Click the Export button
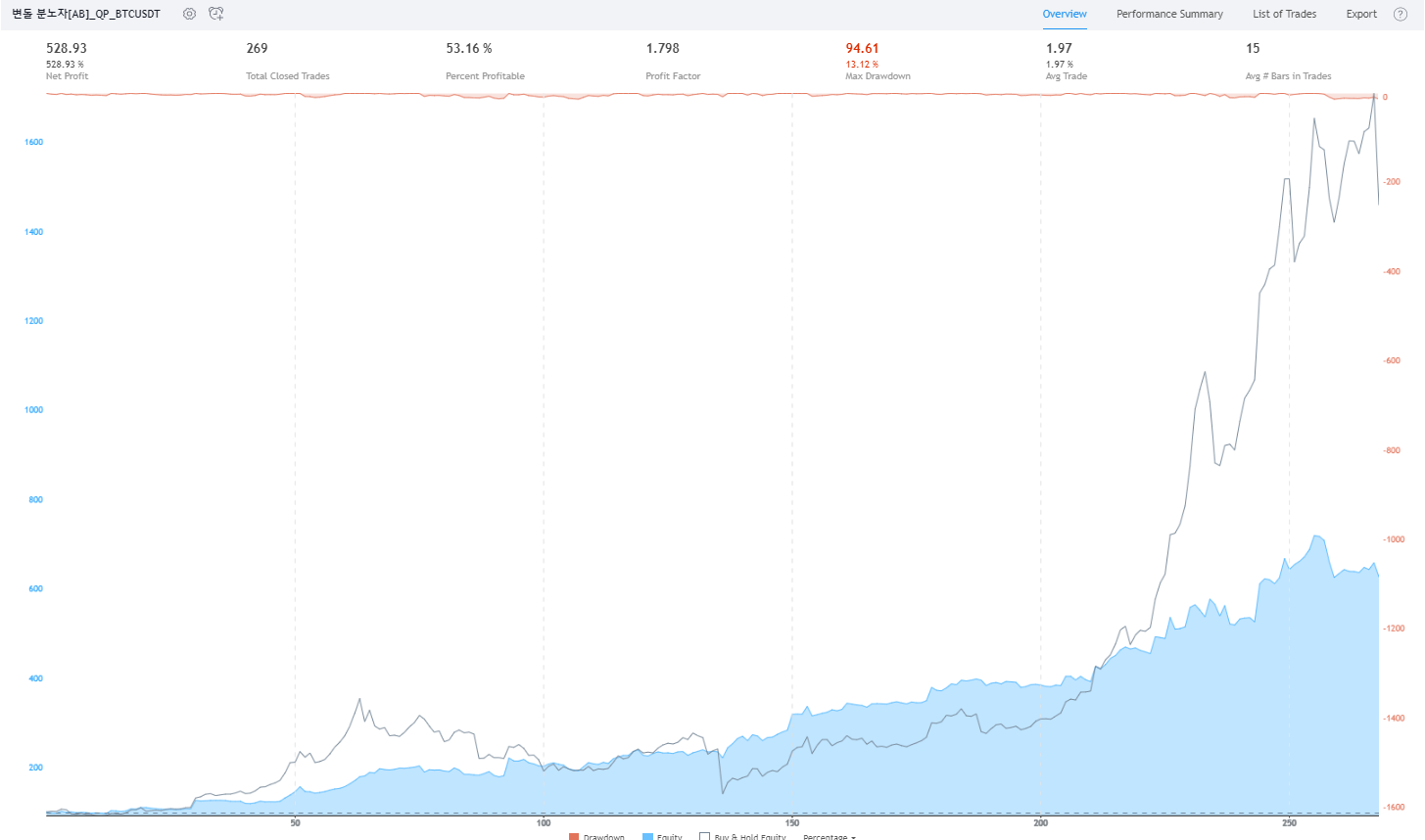 pos(1360,14)
